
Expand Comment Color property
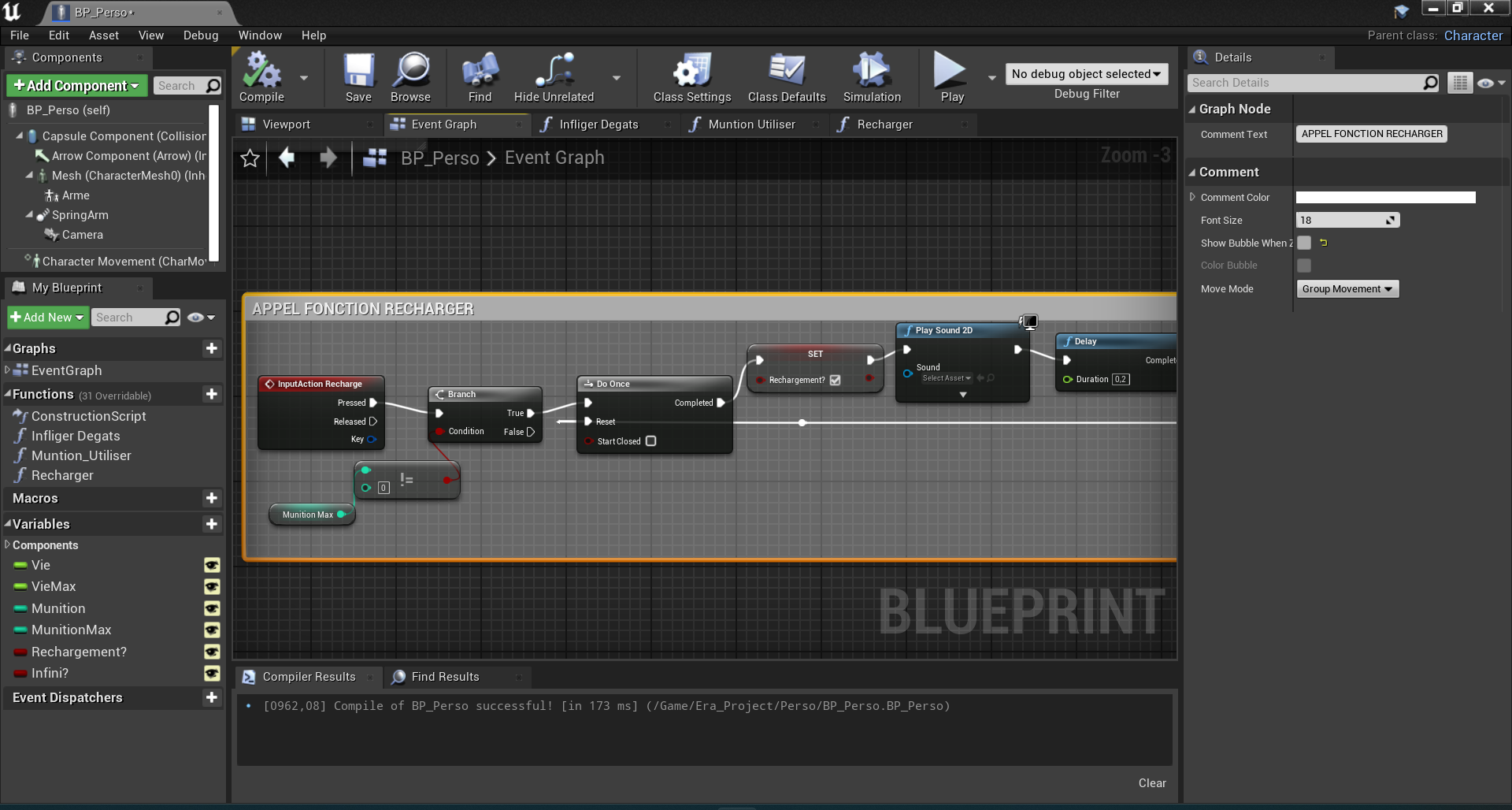1192,197
